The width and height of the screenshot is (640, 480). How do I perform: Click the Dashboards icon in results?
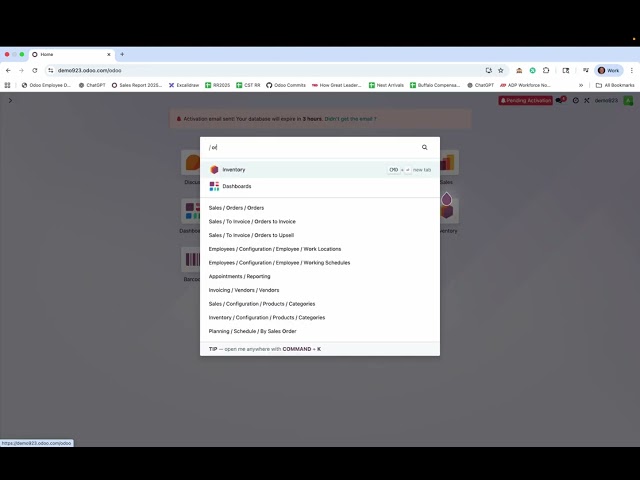point(214,186)
